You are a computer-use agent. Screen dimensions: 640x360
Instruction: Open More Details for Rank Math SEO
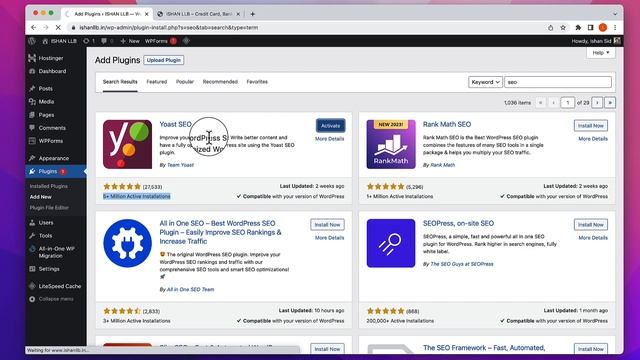click(x=593, y=139)
